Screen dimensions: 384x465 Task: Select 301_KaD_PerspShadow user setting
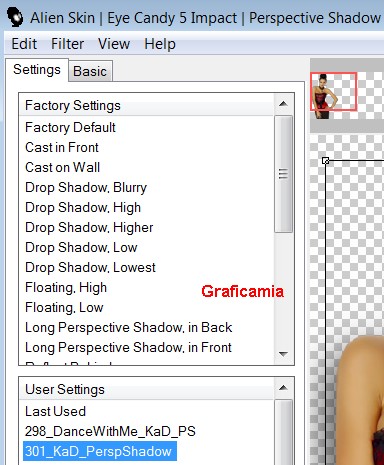click(100, 451)
